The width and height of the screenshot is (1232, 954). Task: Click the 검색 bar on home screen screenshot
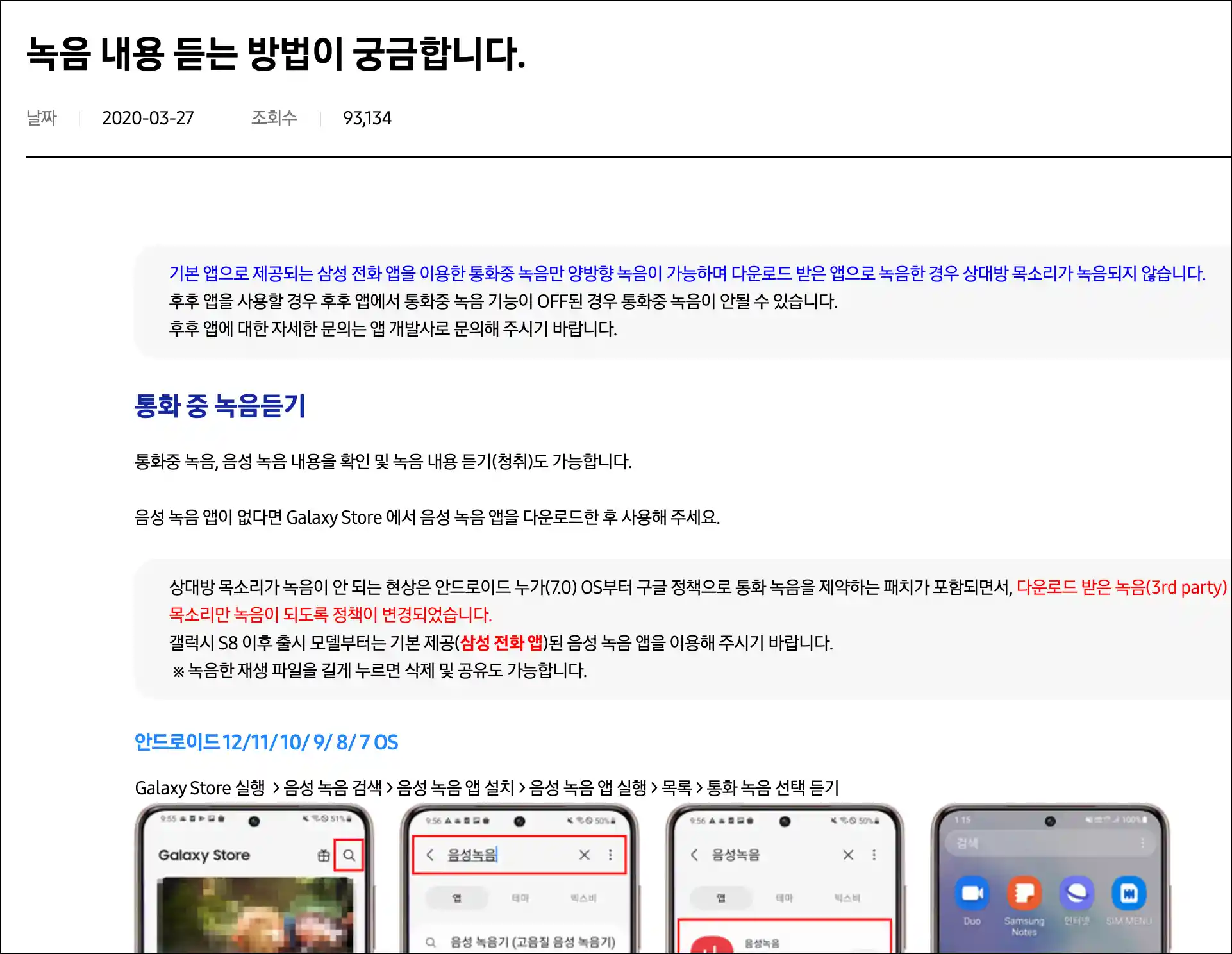click(x=1050, y=843)
